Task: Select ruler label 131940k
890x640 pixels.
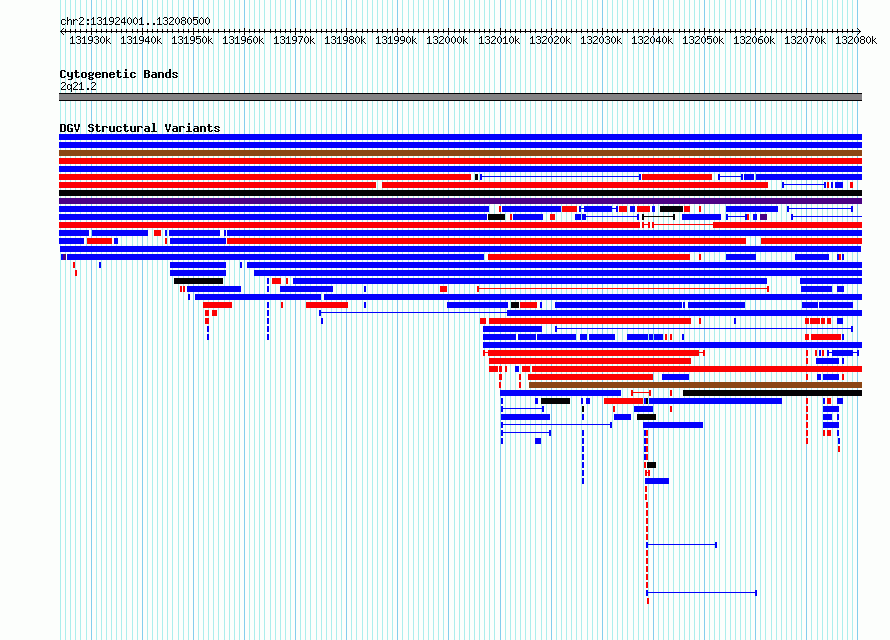Action: (x=141, y=40)
